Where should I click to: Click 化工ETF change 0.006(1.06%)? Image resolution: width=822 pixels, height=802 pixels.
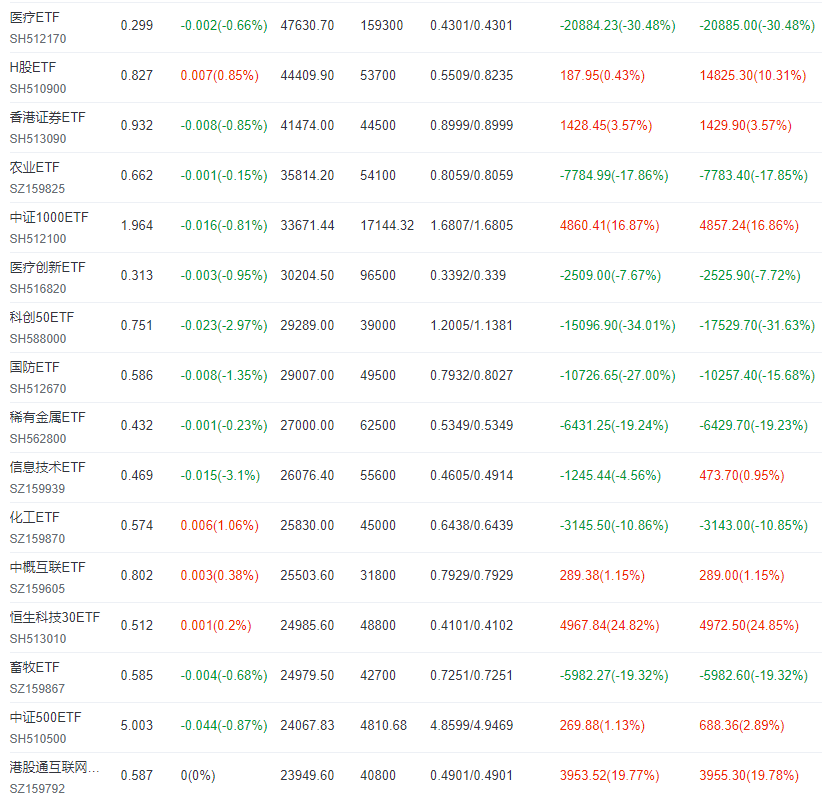tap(220, 525)
